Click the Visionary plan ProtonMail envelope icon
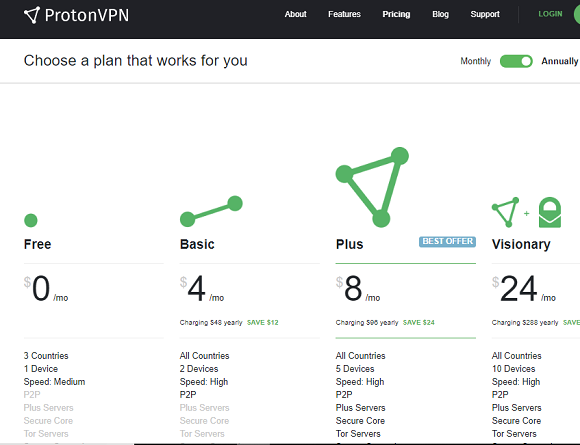 pos(550,212)
